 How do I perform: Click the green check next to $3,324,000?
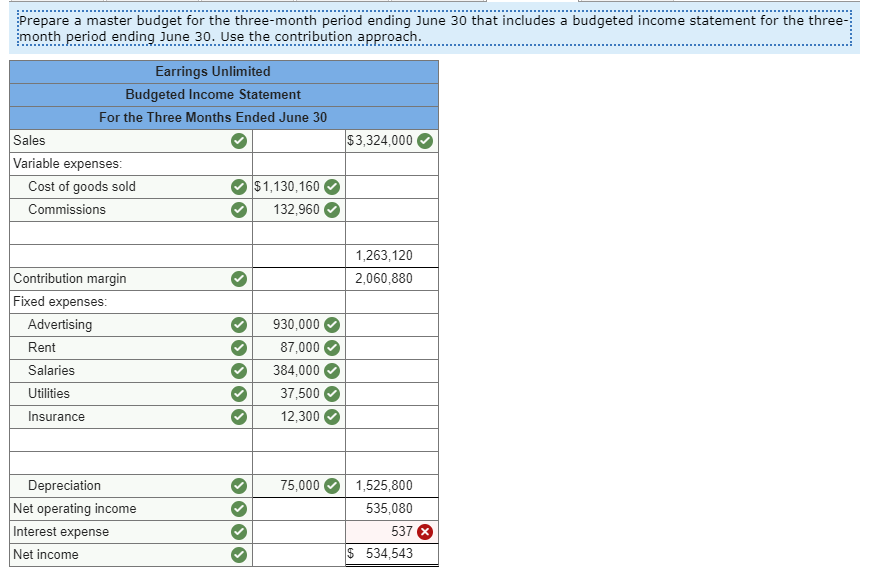tap(425, 141)
